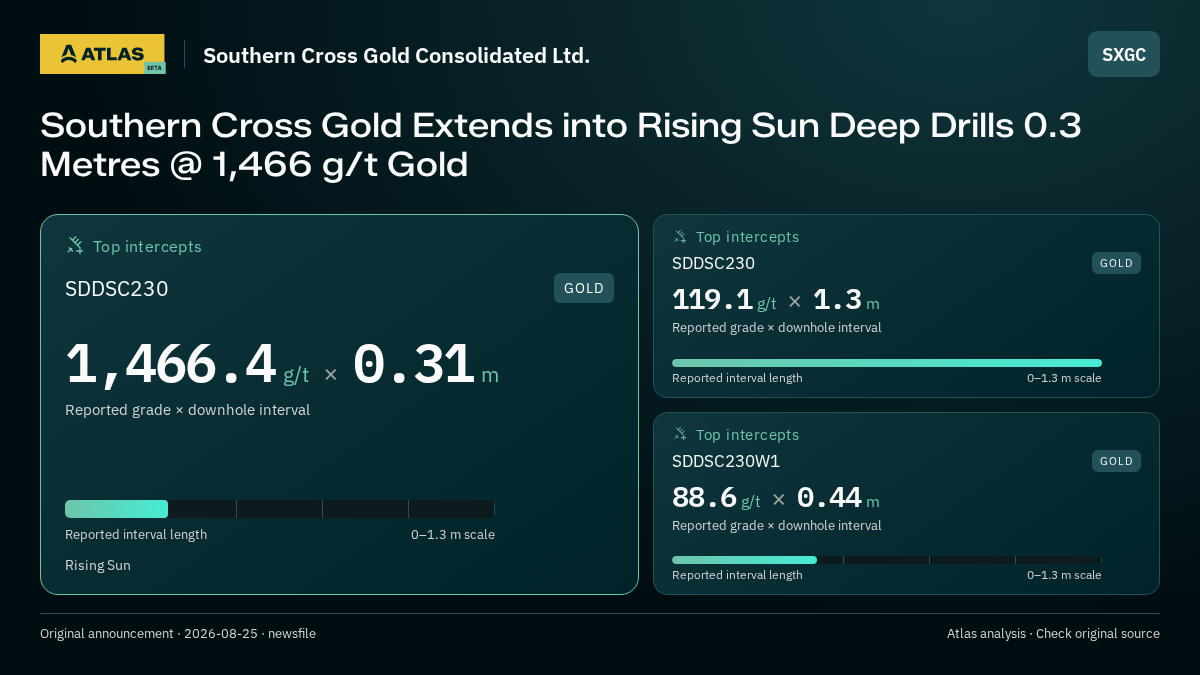The height and width of the screenshot is (675, 1200).
Task: Click company name Southern Cross Gold Consolidated Ltd.
Action: (x=396, y=55)
